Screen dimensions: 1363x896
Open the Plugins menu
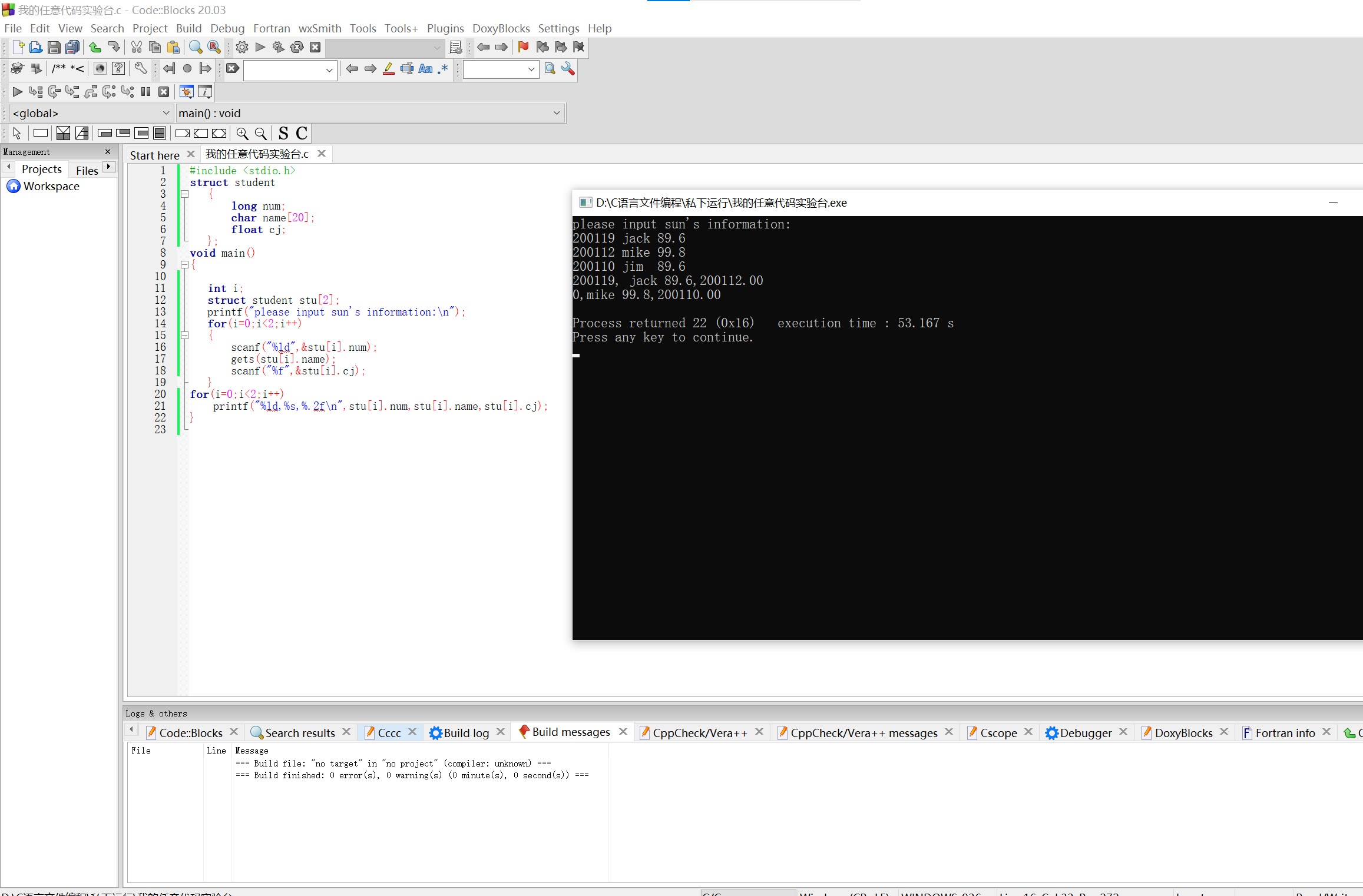[x=445, y=28]
